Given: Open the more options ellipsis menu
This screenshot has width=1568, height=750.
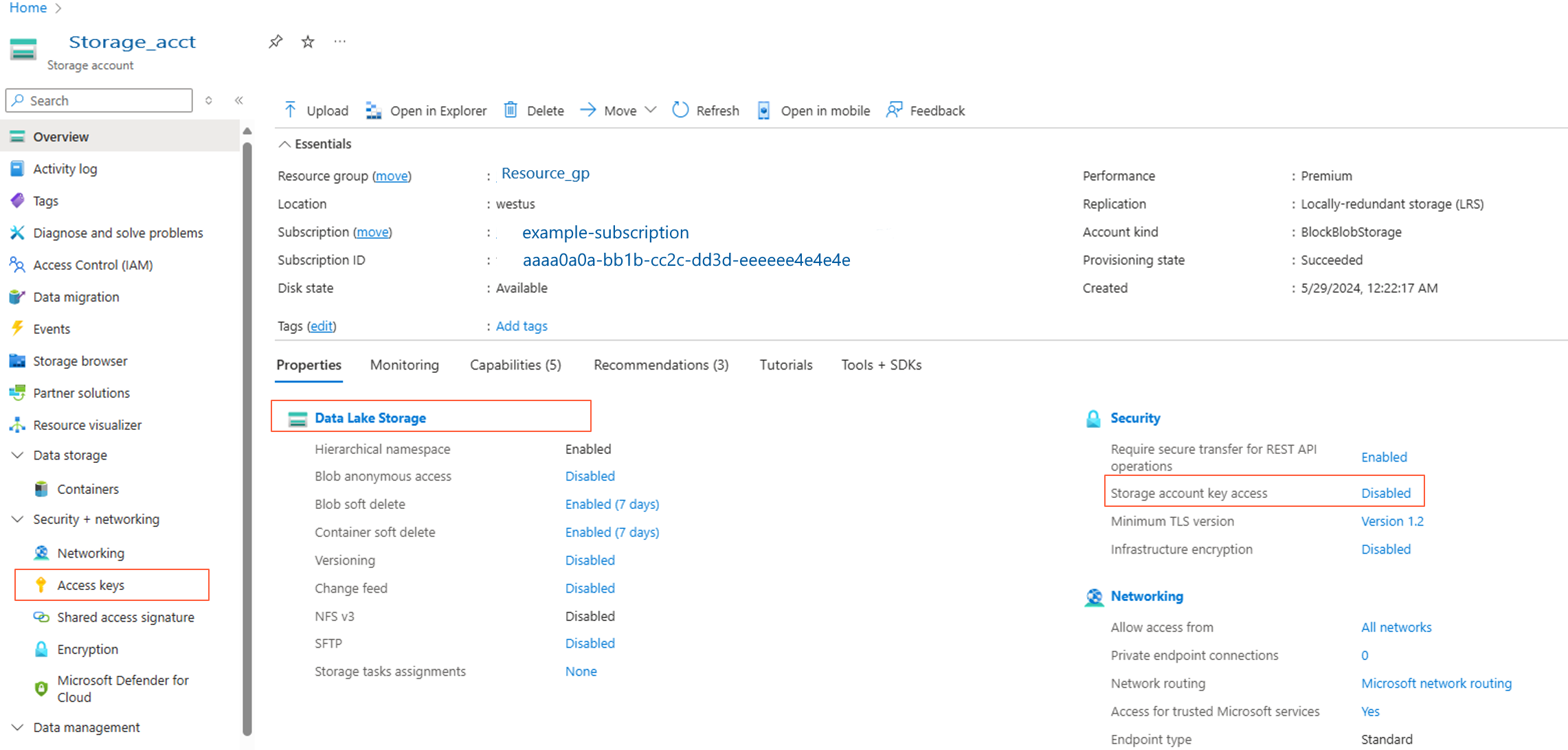Looking at the screenshot, I should [339, 42].
